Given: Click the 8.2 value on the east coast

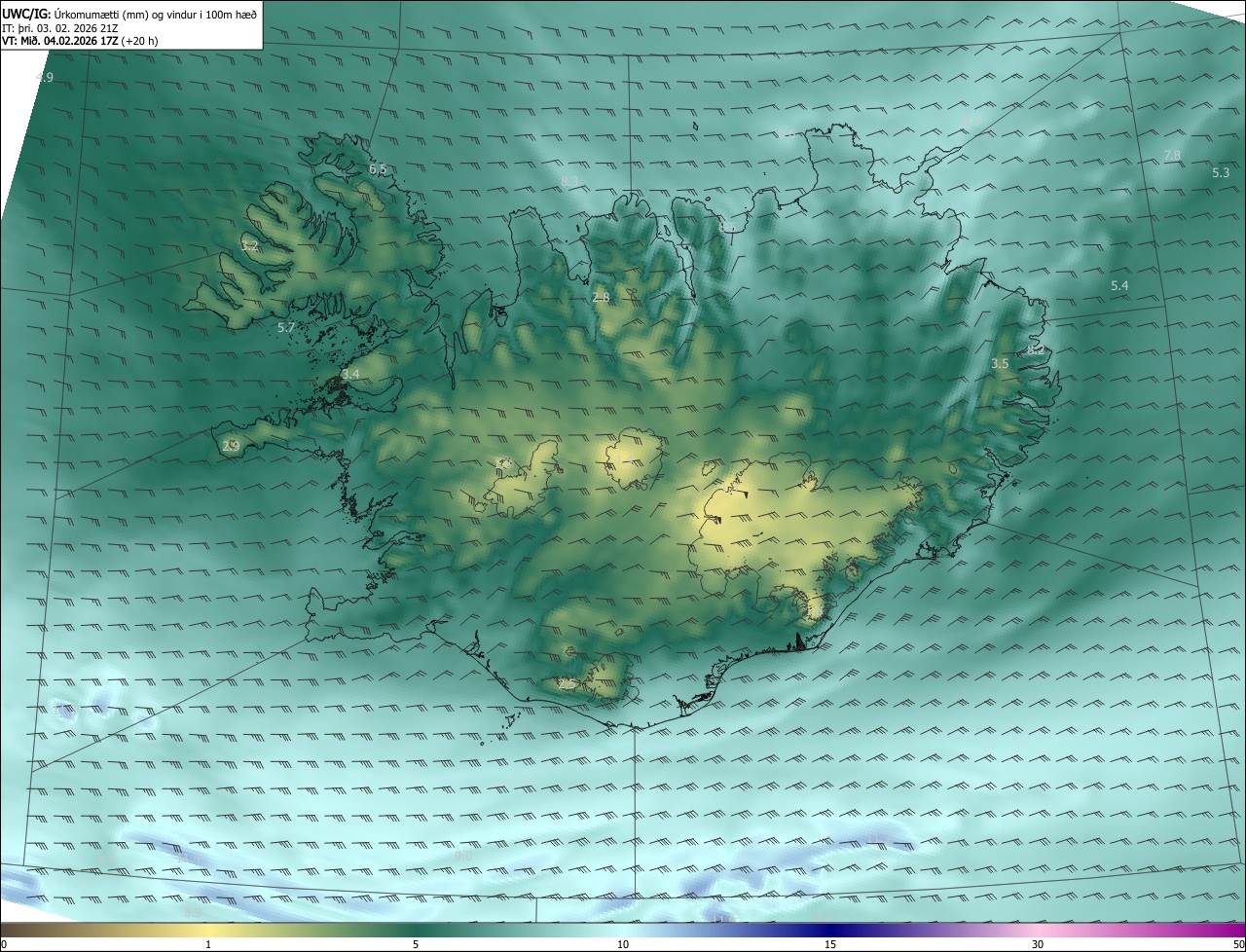Looking at the screenshot, I should 1036,349.
